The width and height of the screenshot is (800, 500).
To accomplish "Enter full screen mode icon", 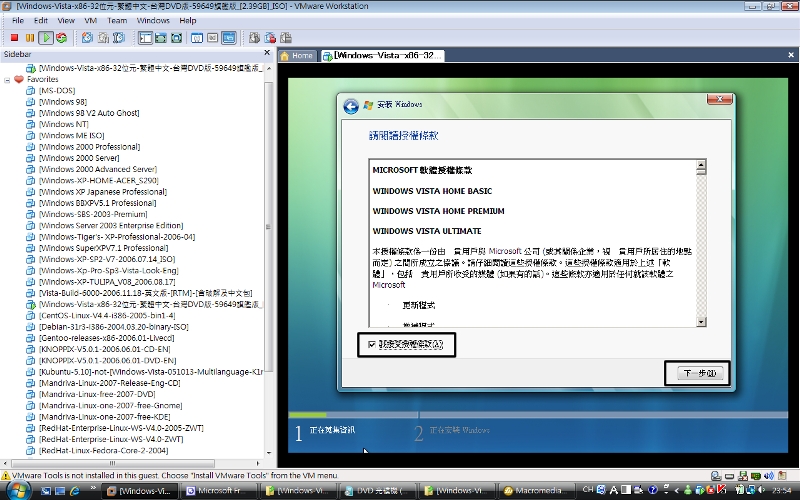I will 177,38.
